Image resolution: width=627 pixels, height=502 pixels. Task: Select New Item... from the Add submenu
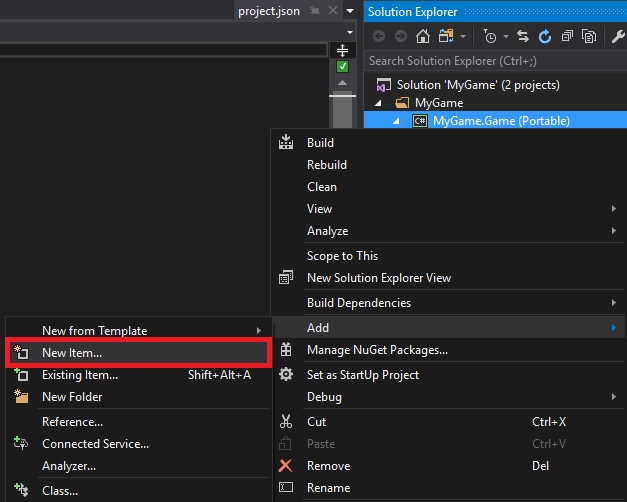coord(72,353)
